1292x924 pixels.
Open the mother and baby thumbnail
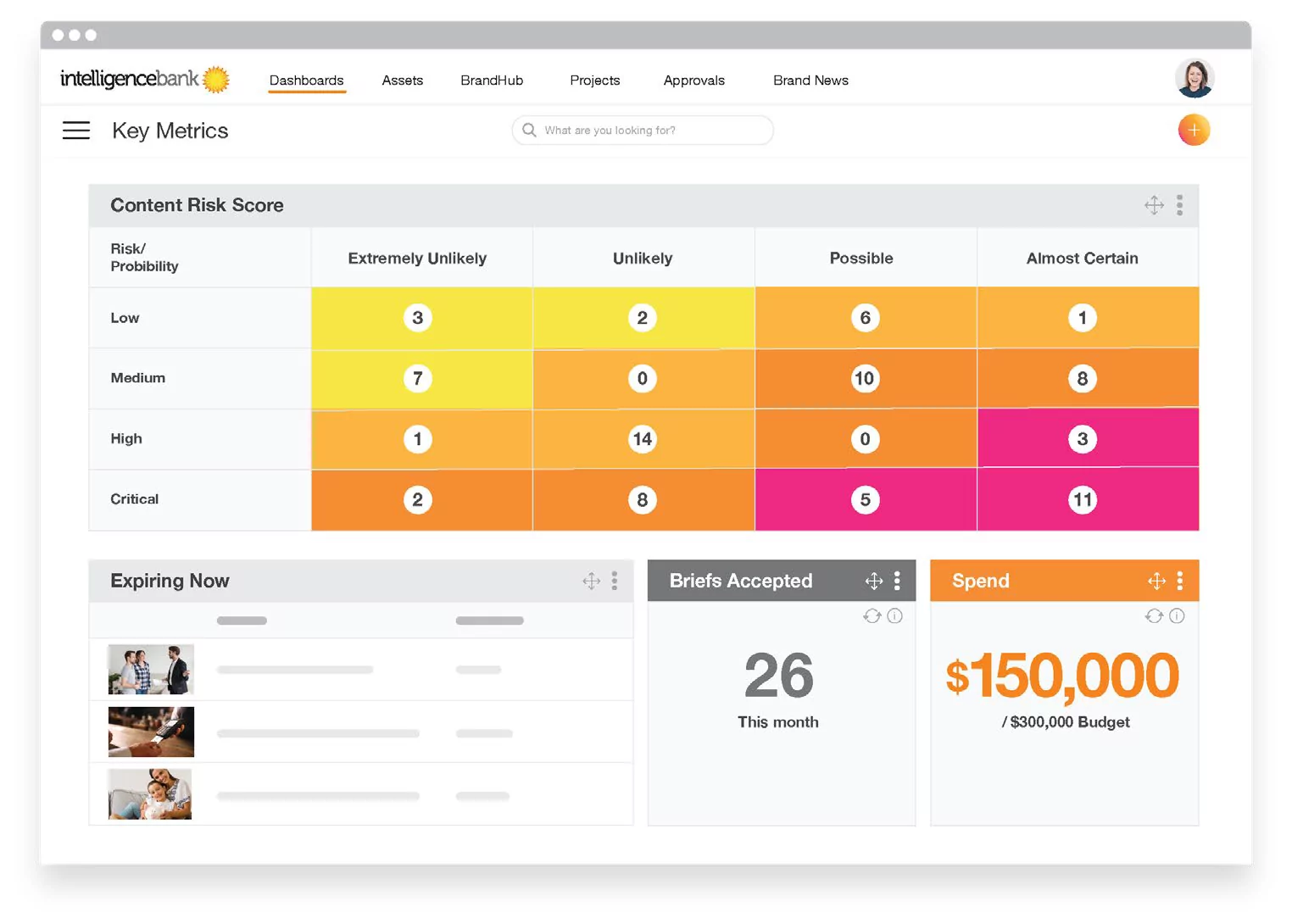click(x=150, y=794)
